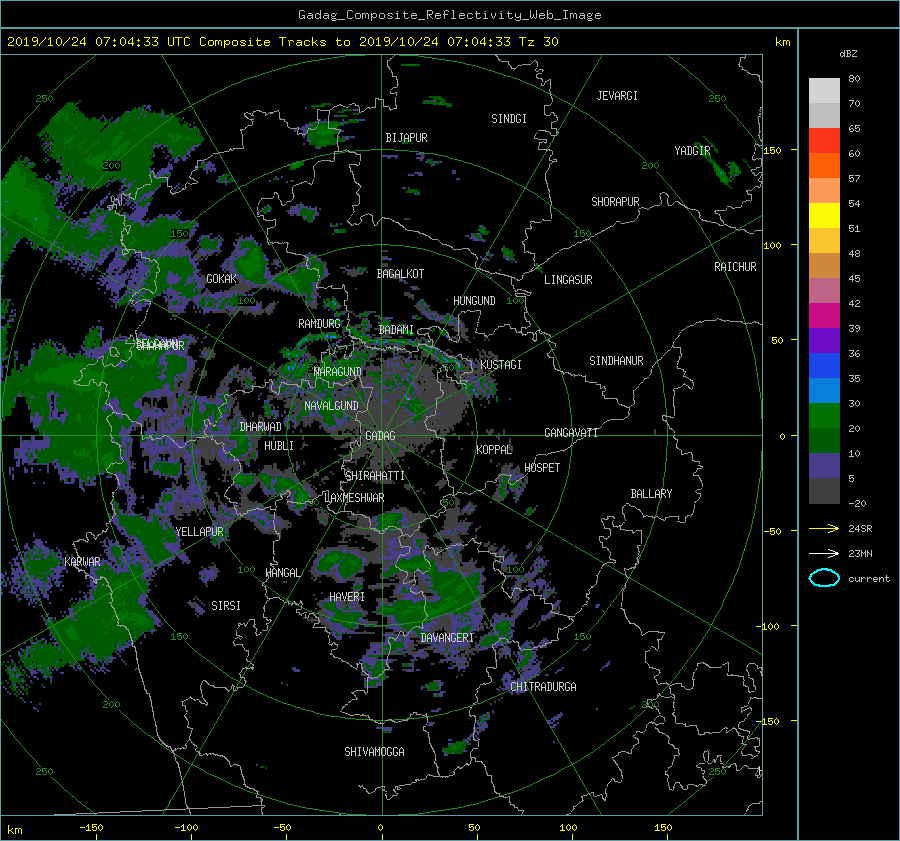Click the BIJAPUR city label

pyautogui.click(x=406, y=138)
